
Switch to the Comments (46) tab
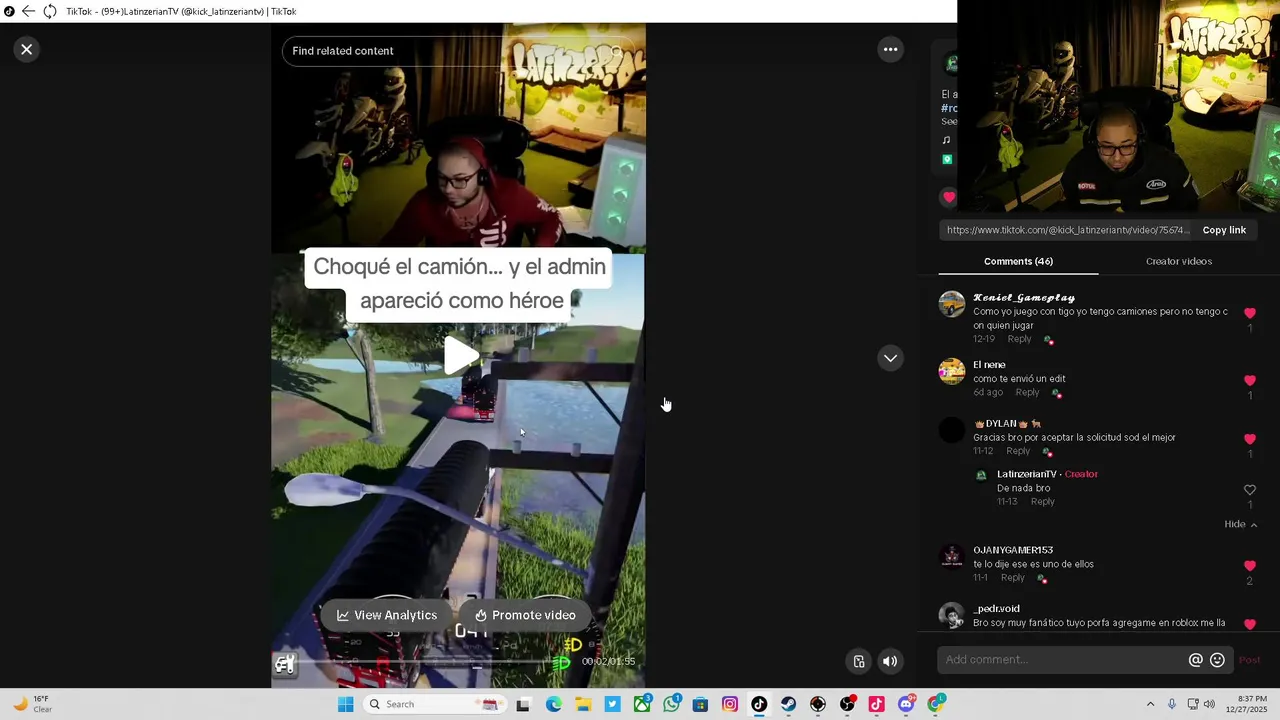pos(1018,261)
